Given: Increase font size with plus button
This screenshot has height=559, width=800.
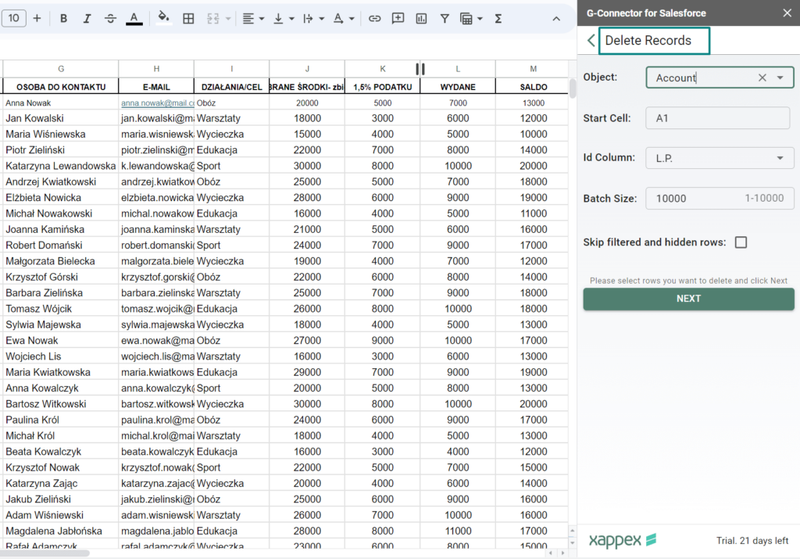Looking at the screenshot, I should point(37,18).
